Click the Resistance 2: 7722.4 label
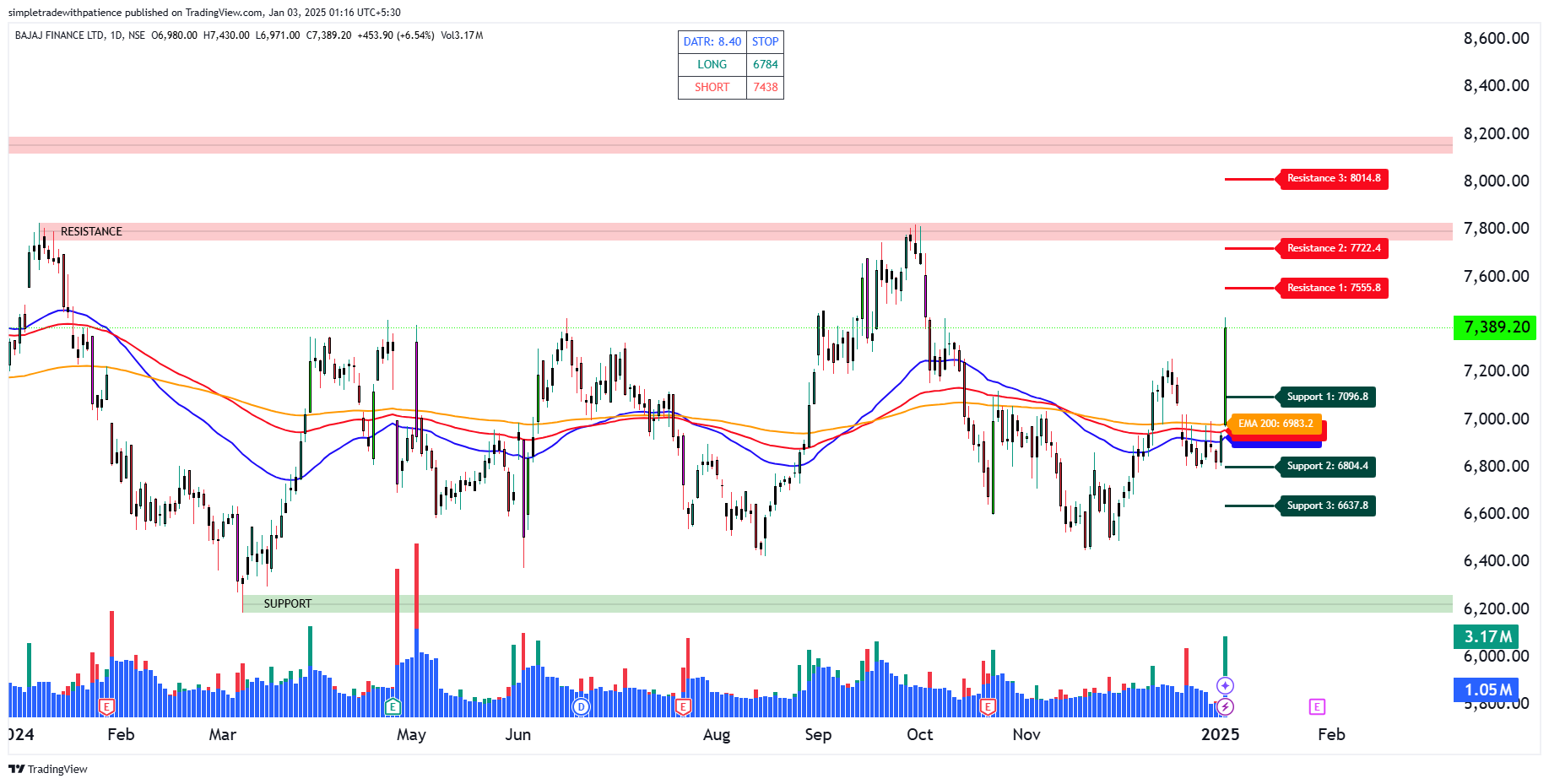1549x784 pixels. (x=1334, y=248)
